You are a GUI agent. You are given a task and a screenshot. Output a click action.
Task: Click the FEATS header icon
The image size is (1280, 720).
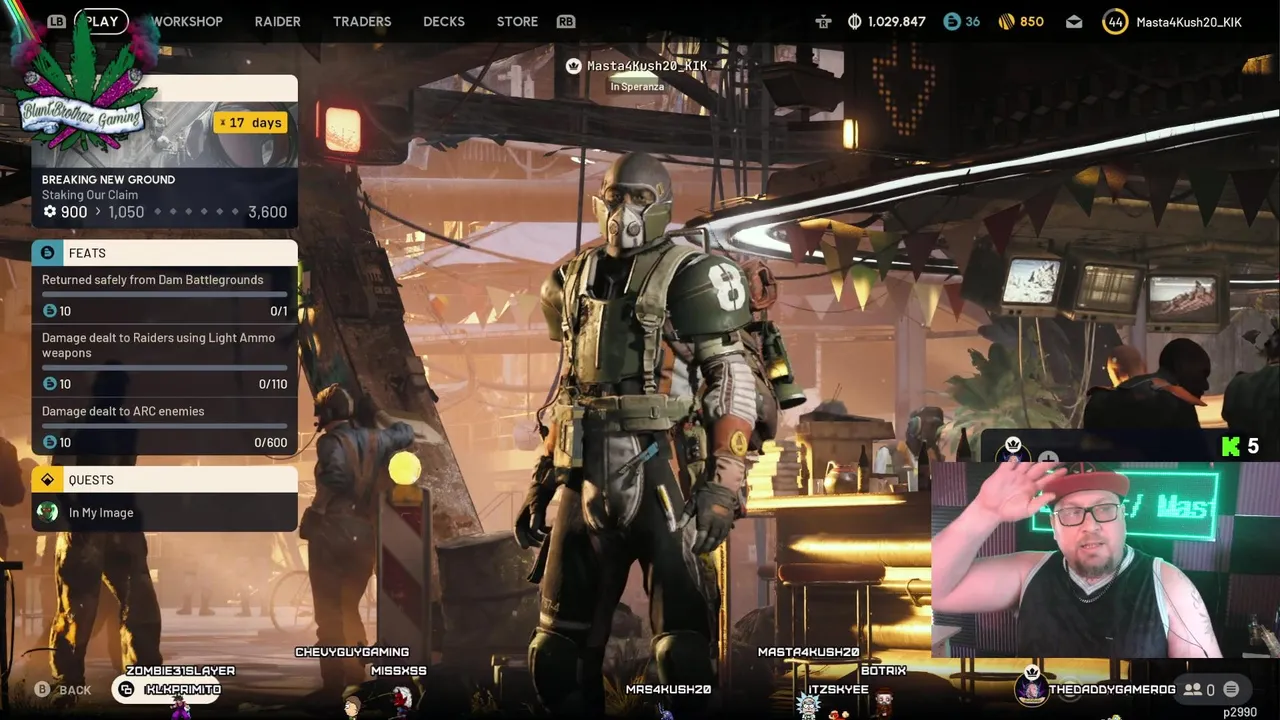47,253
